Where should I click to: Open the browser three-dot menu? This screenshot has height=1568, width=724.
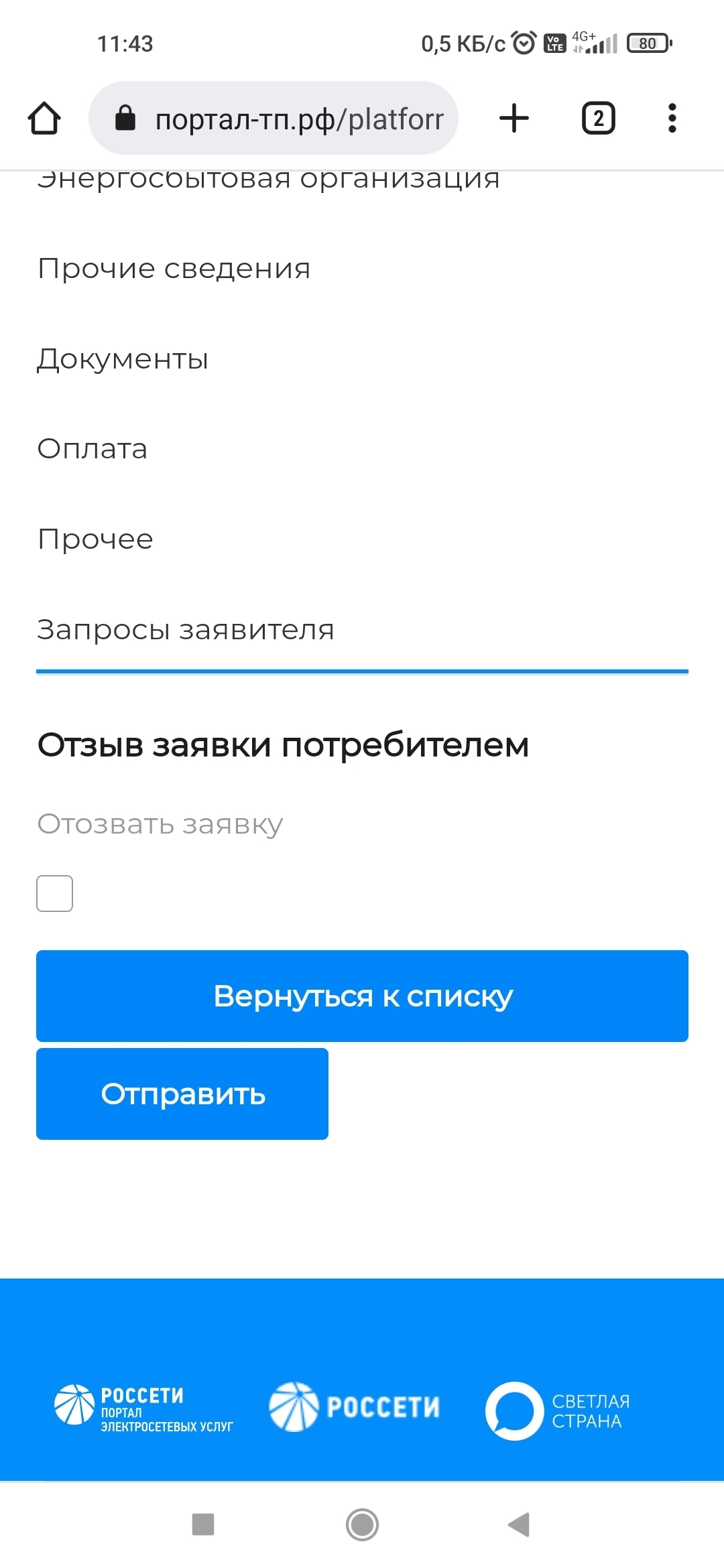point(672,119)
